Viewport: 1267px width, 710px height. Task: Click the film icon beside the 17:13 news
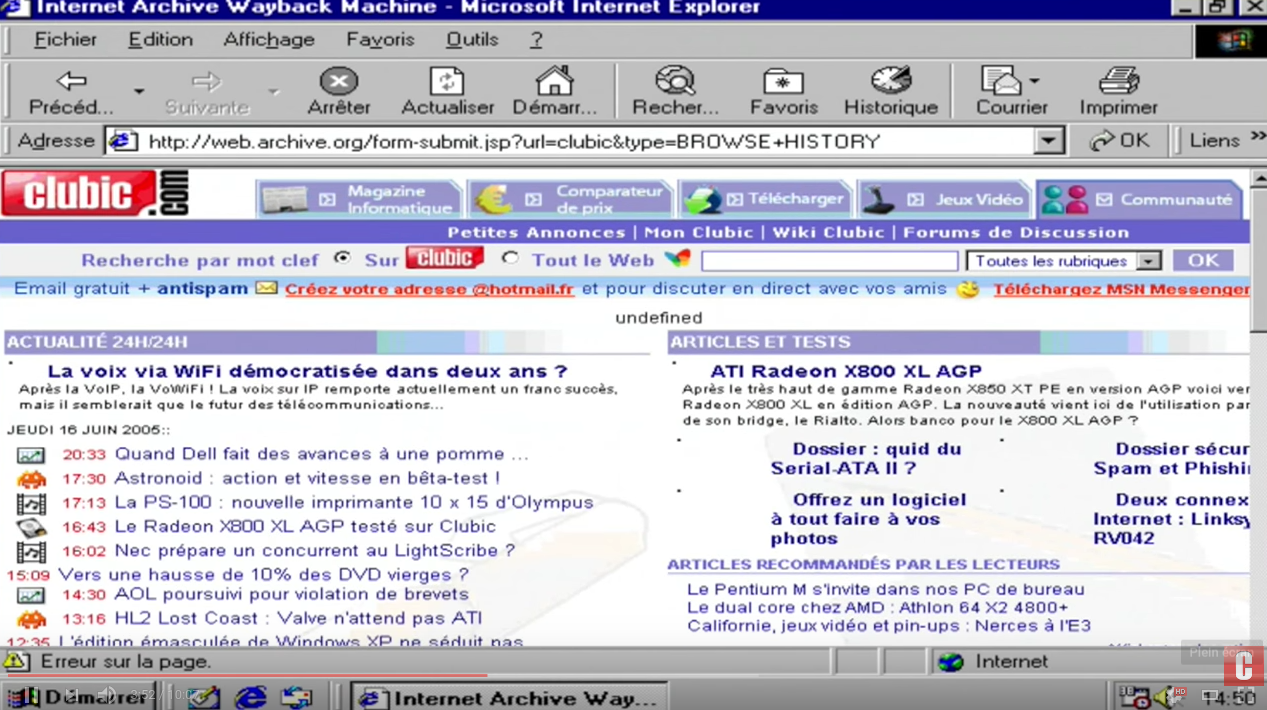tap(31, 503)
